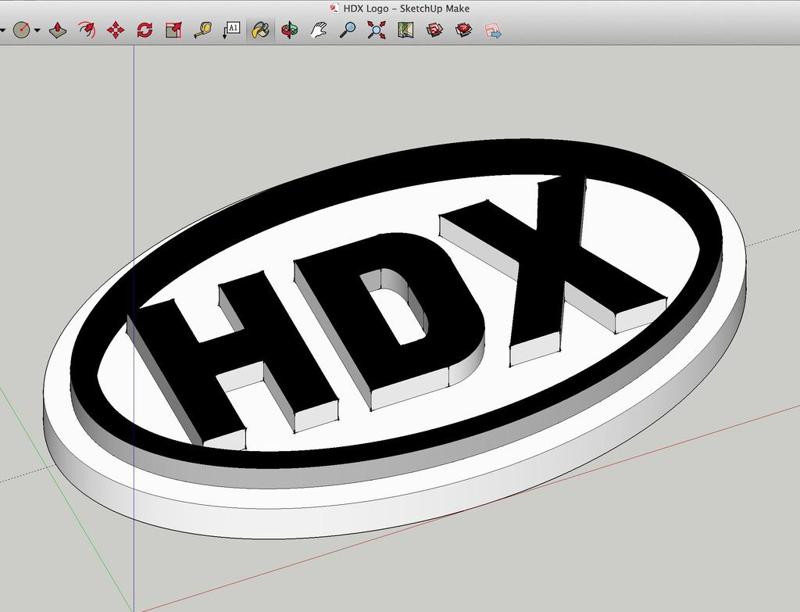Select the Scale tool
Screen dimensions: 800x612
click(x=174, y=30)
